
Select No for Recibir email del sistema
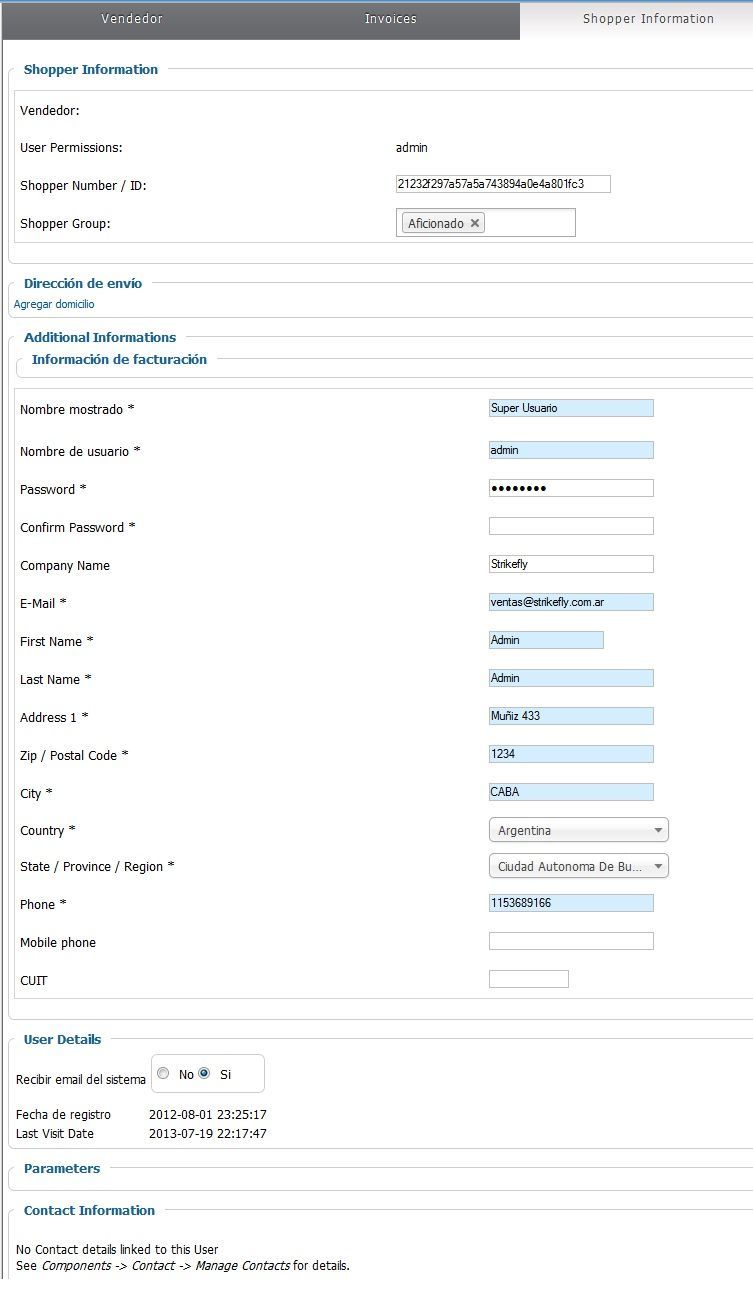coord(163,1073)
